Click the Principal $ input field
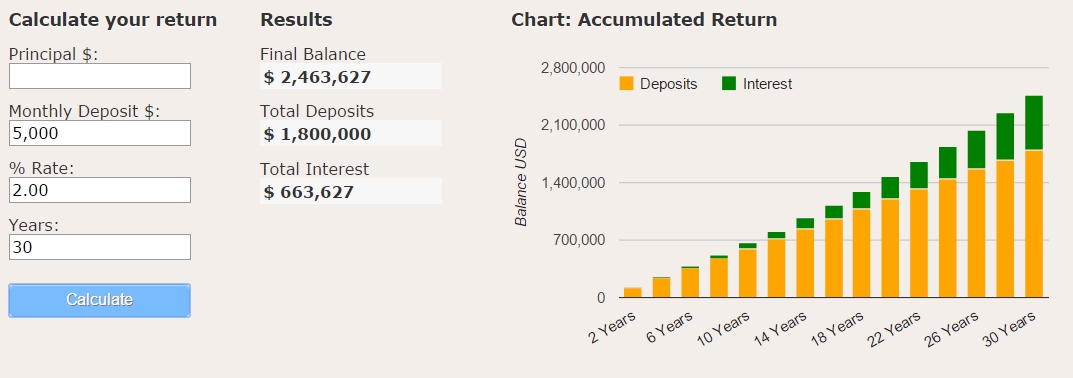 tap(100, 76)
